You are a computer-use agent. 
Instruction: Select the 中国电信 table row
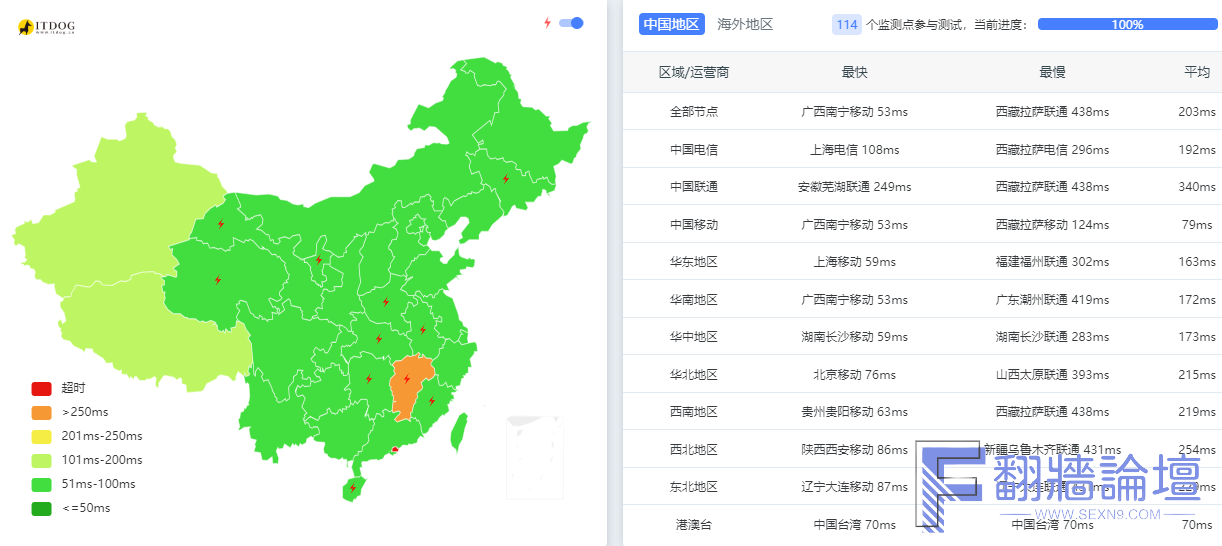[x=922, y=149]
